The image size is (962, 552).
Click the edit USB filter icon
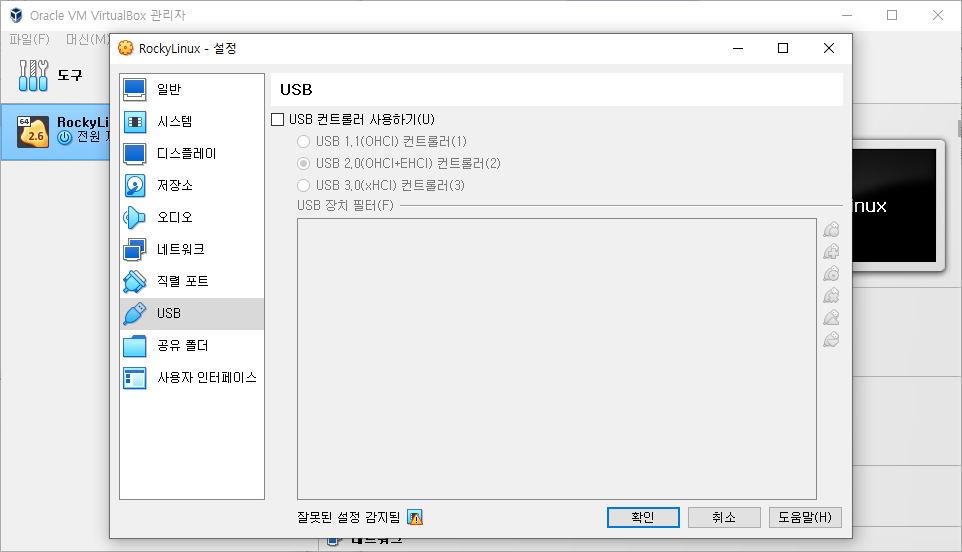831,274
